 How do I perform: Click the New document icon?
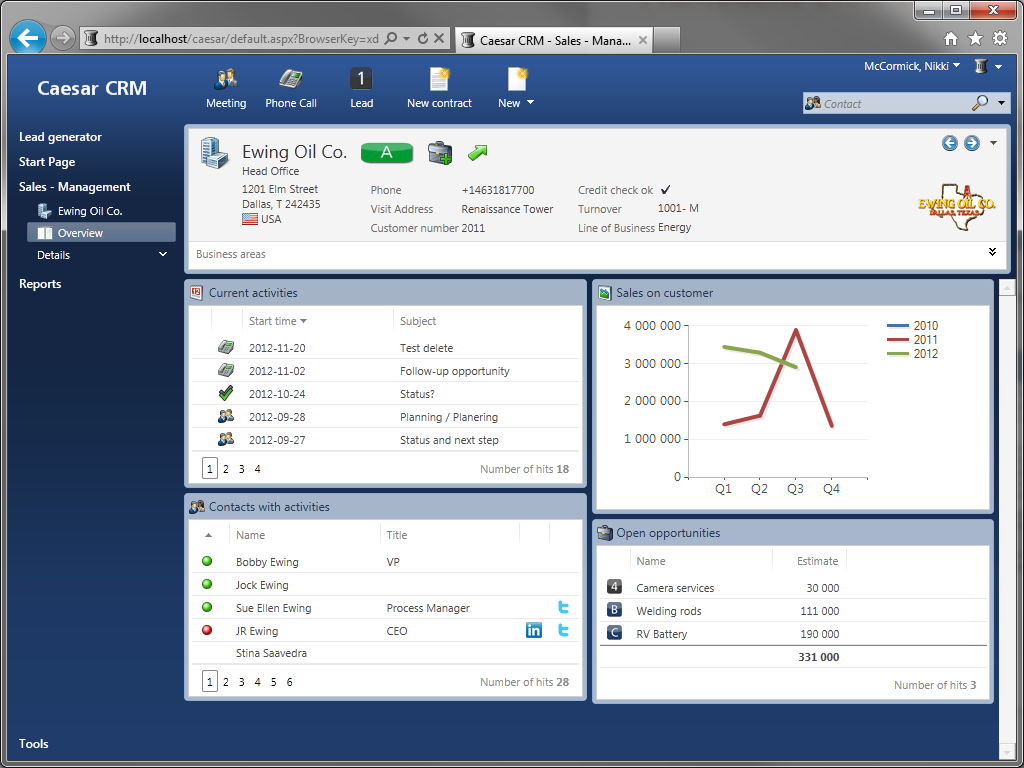point(517,79)
